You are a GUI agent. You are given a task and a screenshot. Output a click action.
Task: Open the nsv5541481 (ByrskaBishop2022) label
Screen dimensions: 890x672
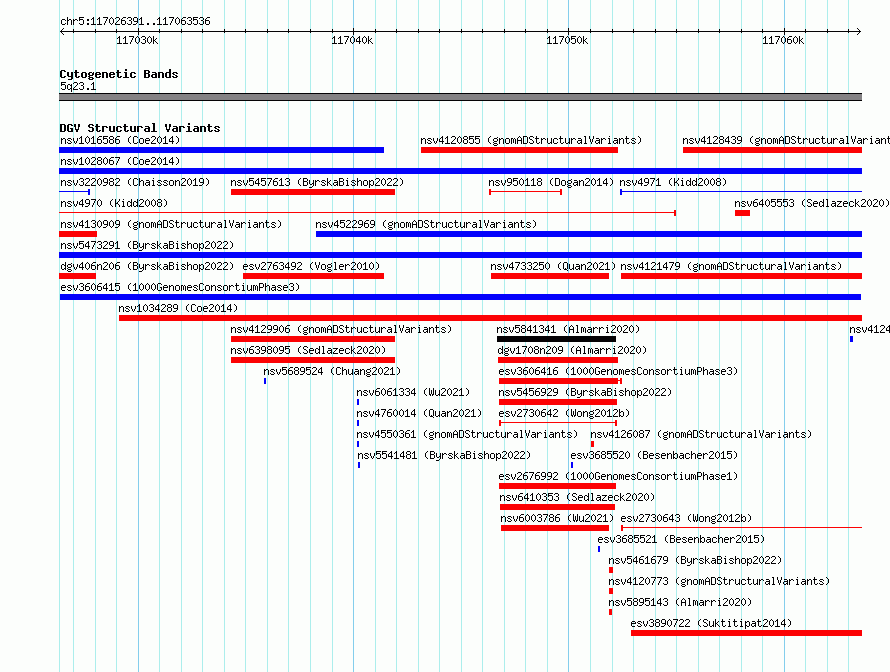click(x=444, y=455)
